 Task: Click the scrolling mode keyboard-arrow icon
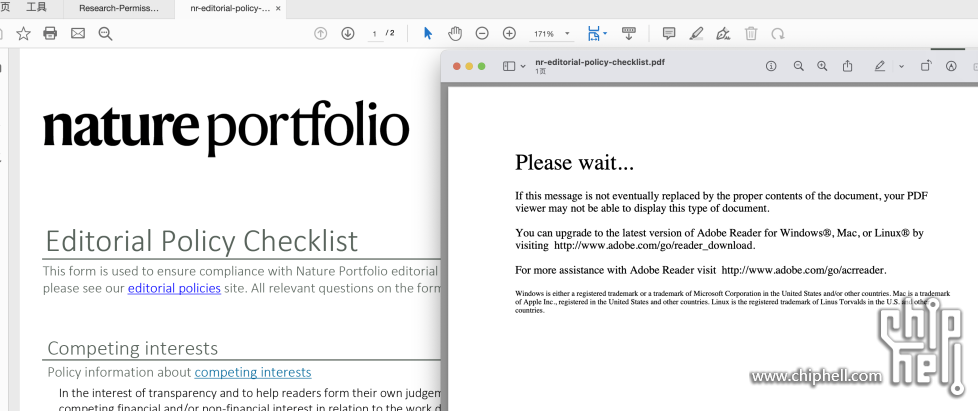pos(629,34)
